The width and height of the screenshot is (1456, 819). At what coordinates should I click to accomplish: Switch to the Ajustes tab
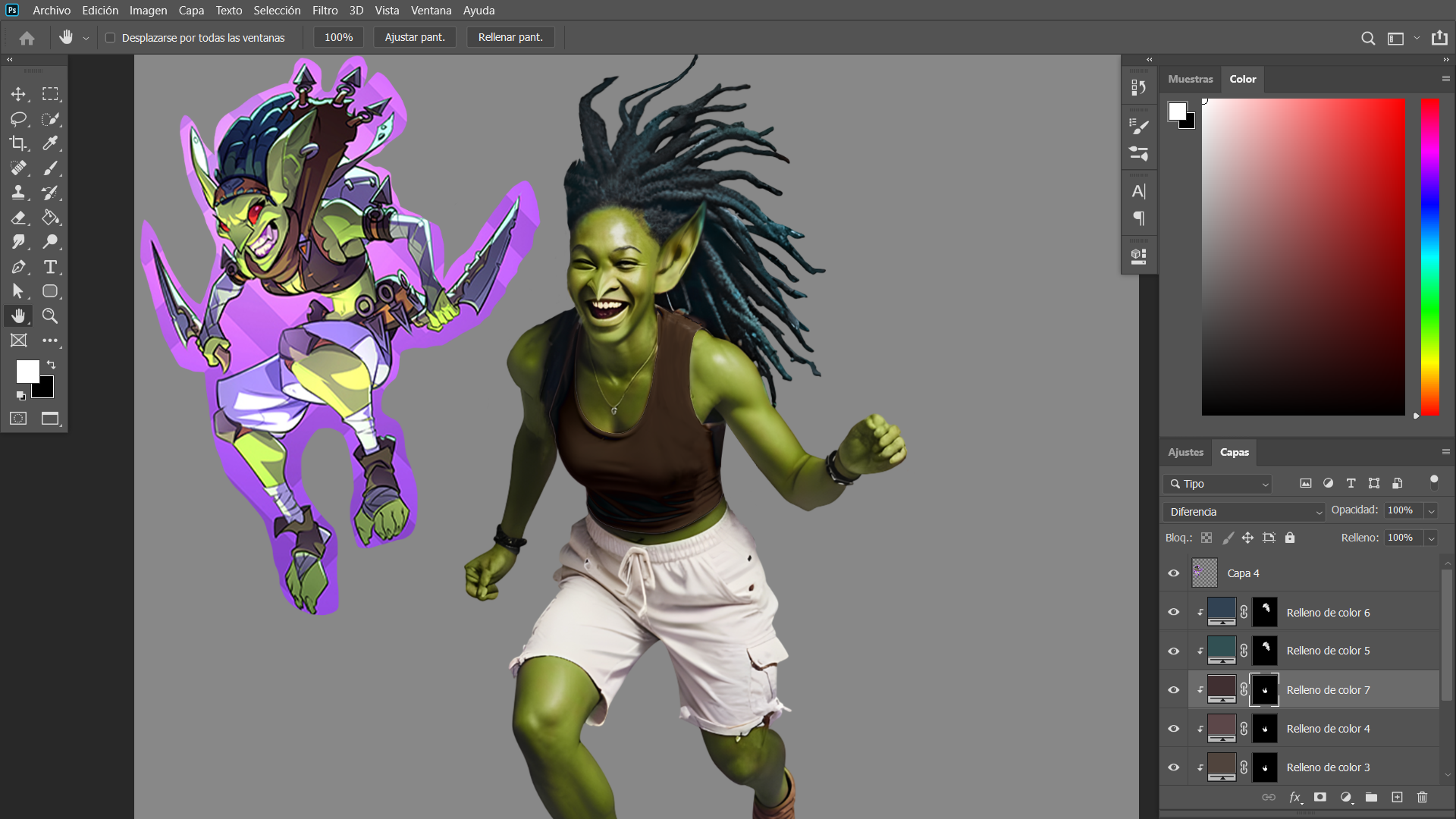pos(1185,452)
